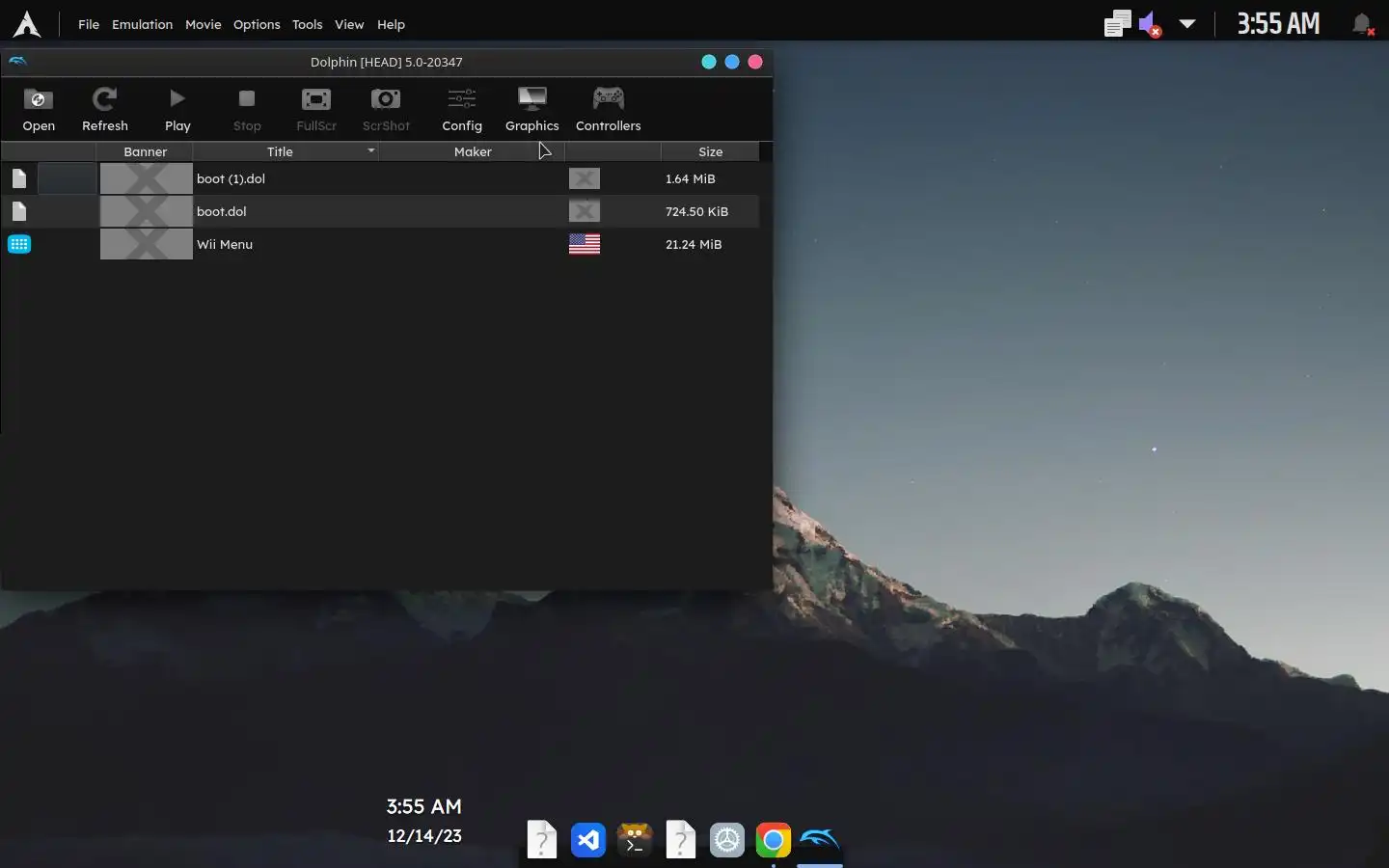Open the View menu
This screenshot has height=868, width=1389.
click(349, 24)
